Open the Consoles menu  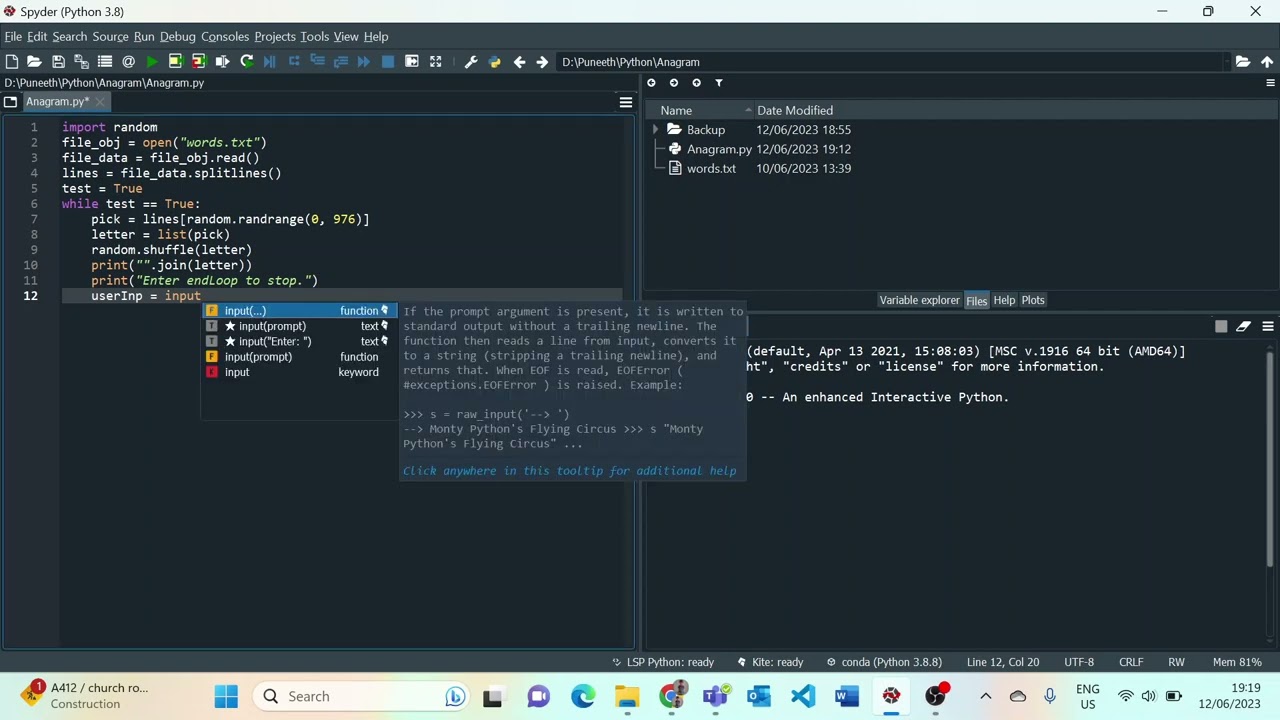[225, 37]
